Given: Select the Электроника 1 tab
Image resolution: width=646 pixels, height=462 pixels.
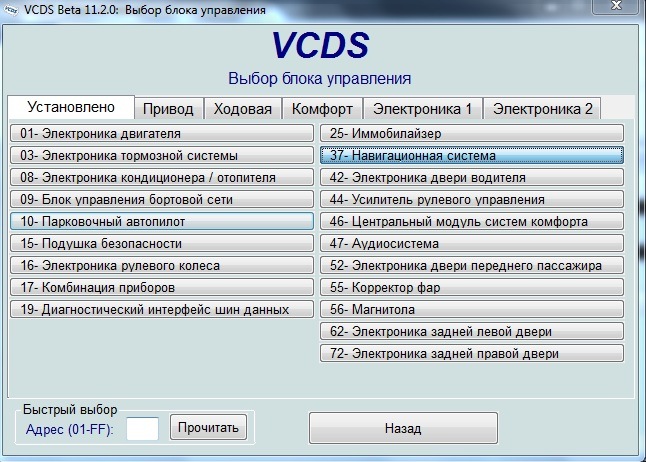Looking at the screenshot, I should point(423,109).
